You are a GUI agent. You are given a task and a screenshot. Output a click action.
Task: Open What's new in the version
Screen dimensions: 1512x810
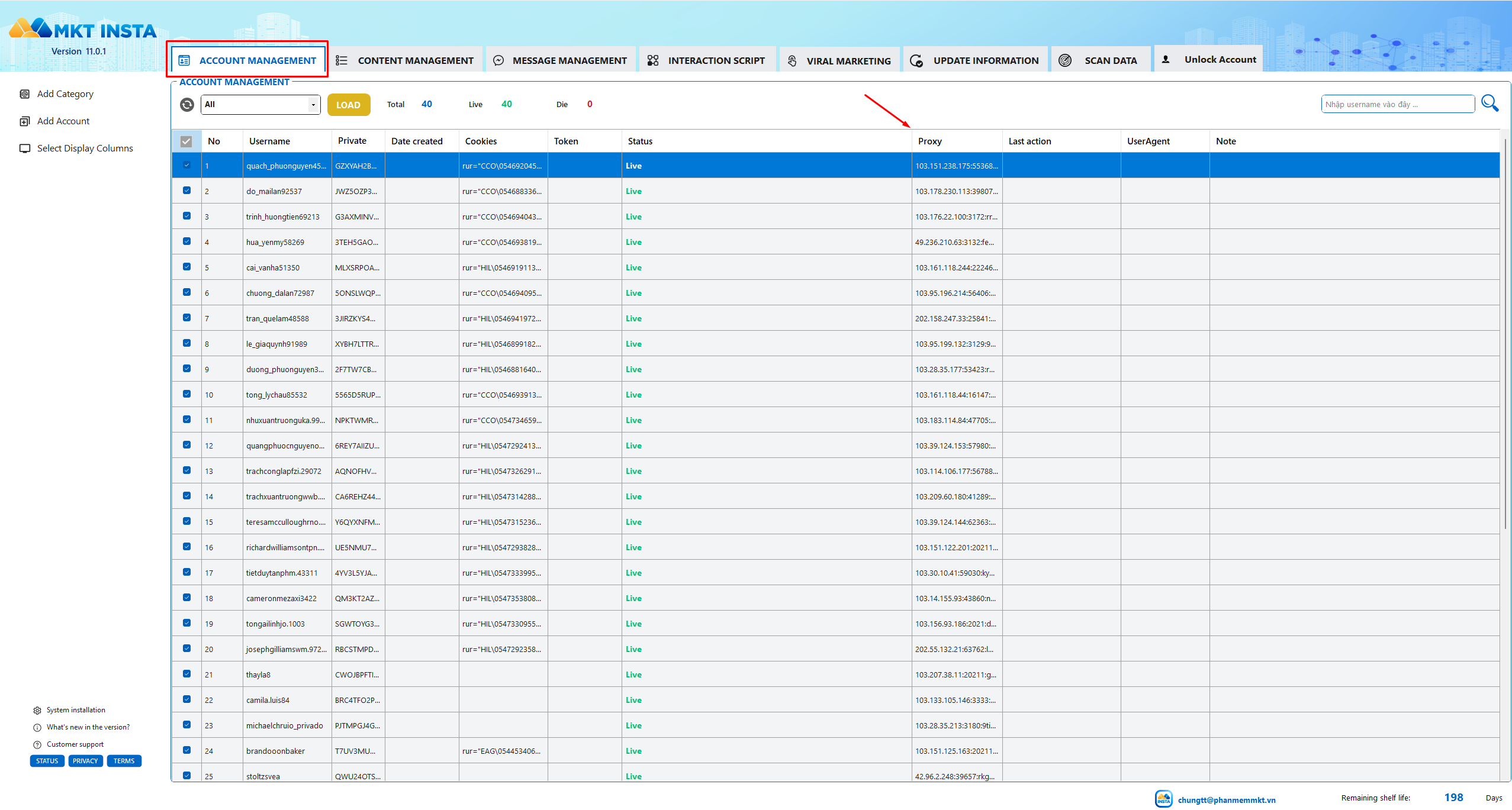pos(88,727)
